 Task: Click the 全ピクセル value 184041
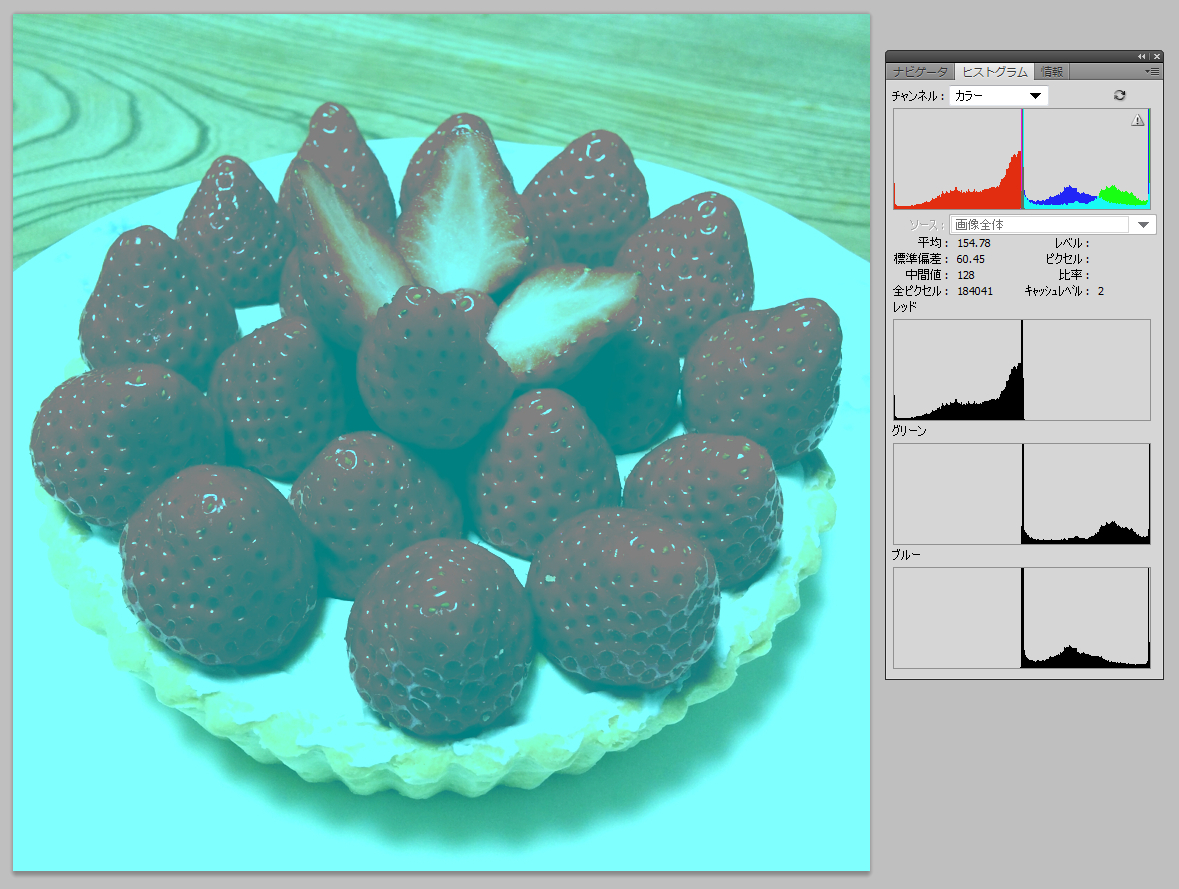pos(974,291)
